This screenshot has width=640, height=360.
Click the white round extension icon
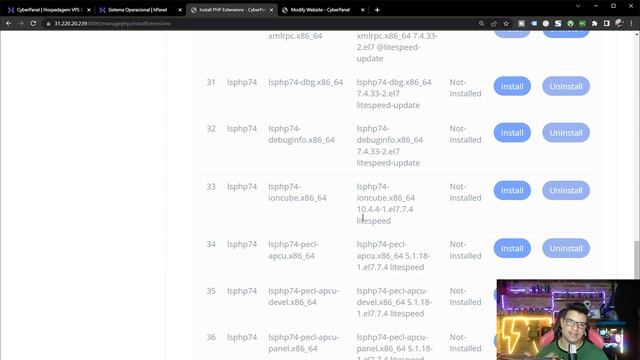pos(546,24)
